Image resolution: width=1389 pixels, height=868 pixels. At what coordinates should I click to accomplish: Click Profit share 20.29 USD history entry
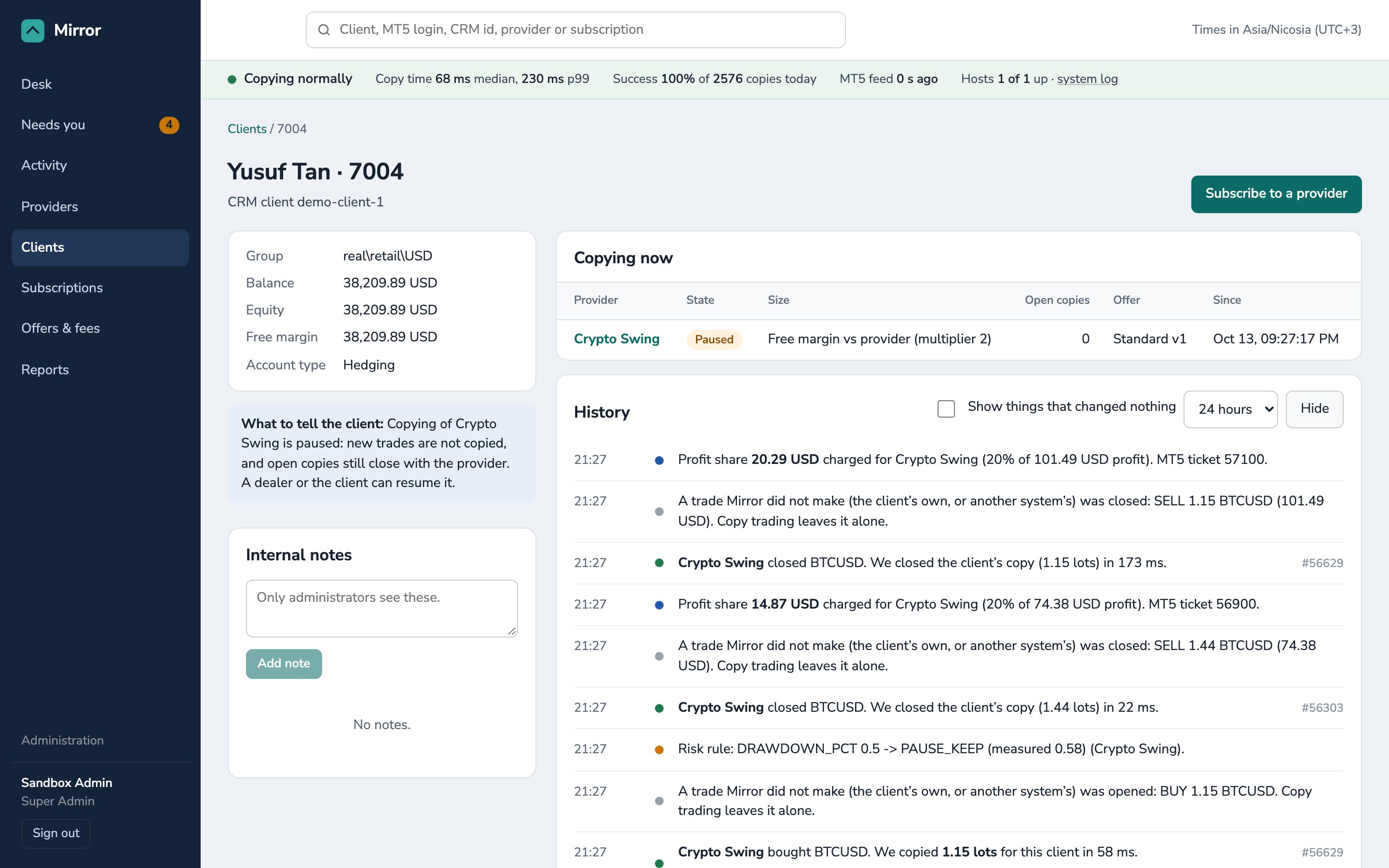click(x=958, y=460)
